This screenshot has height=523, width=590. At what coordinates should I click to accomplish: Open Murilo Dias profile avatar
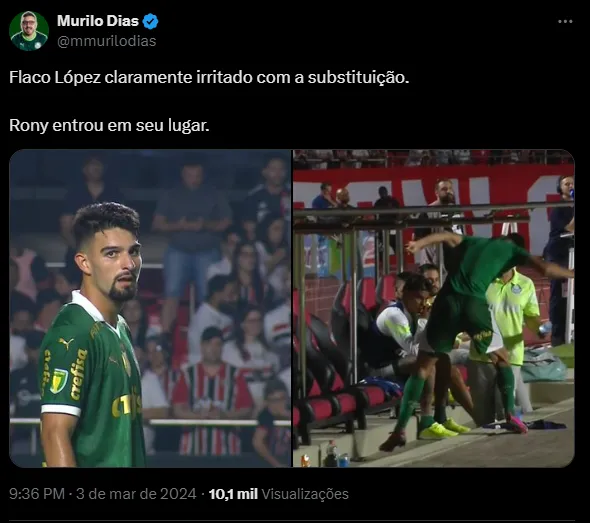[x=29, y=31]
